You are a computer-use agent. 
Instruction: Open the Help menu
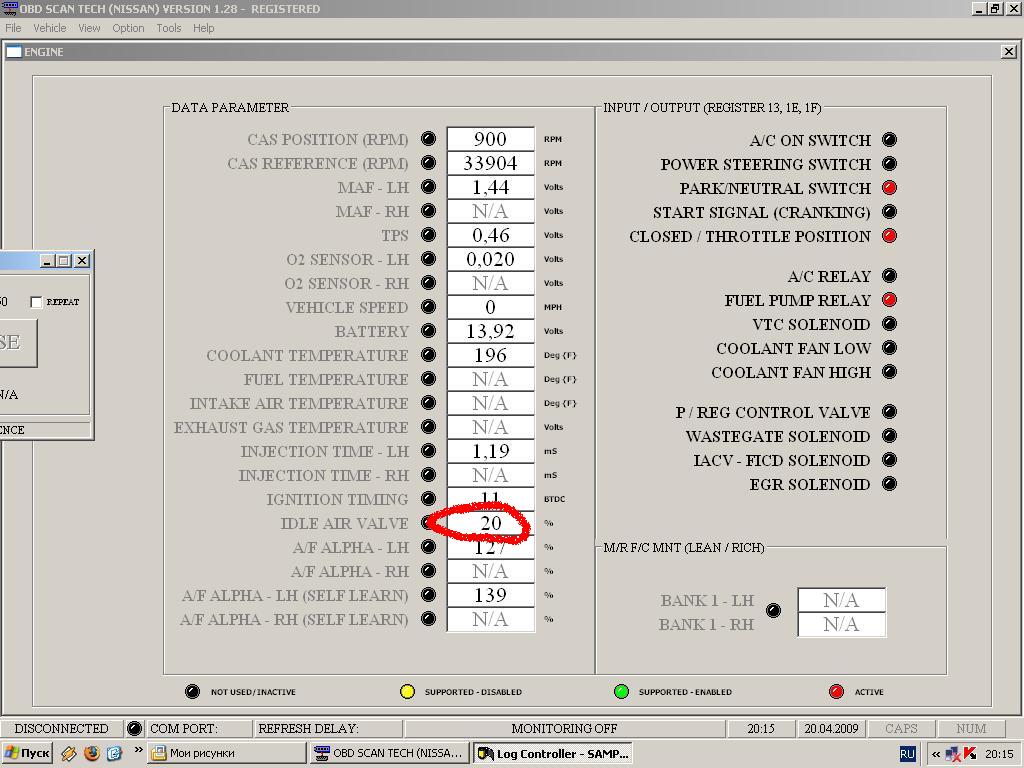tap(204, 28)
